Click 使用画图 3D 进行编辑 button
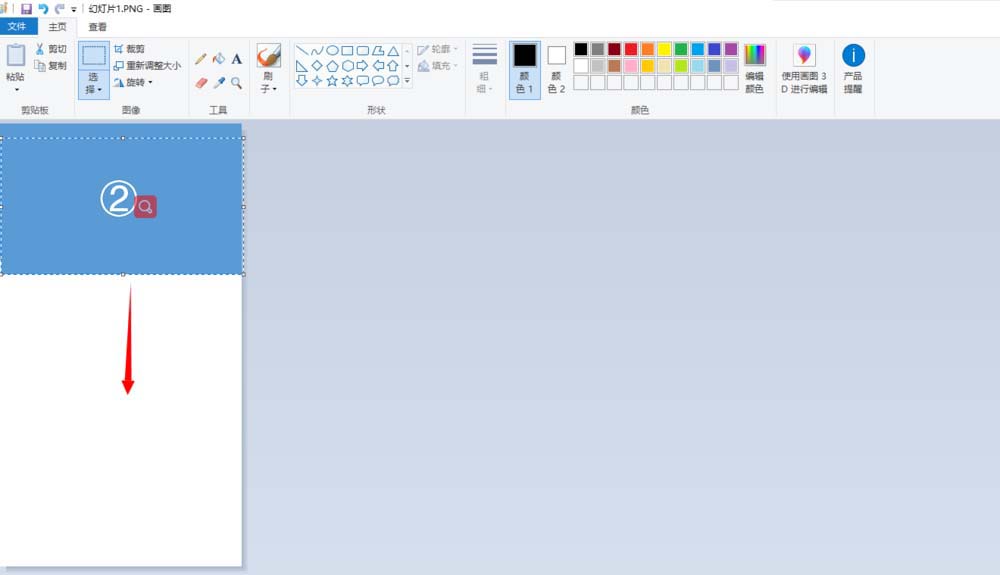This screenshot has width=1000, height=575. click(x=804, y=69)
